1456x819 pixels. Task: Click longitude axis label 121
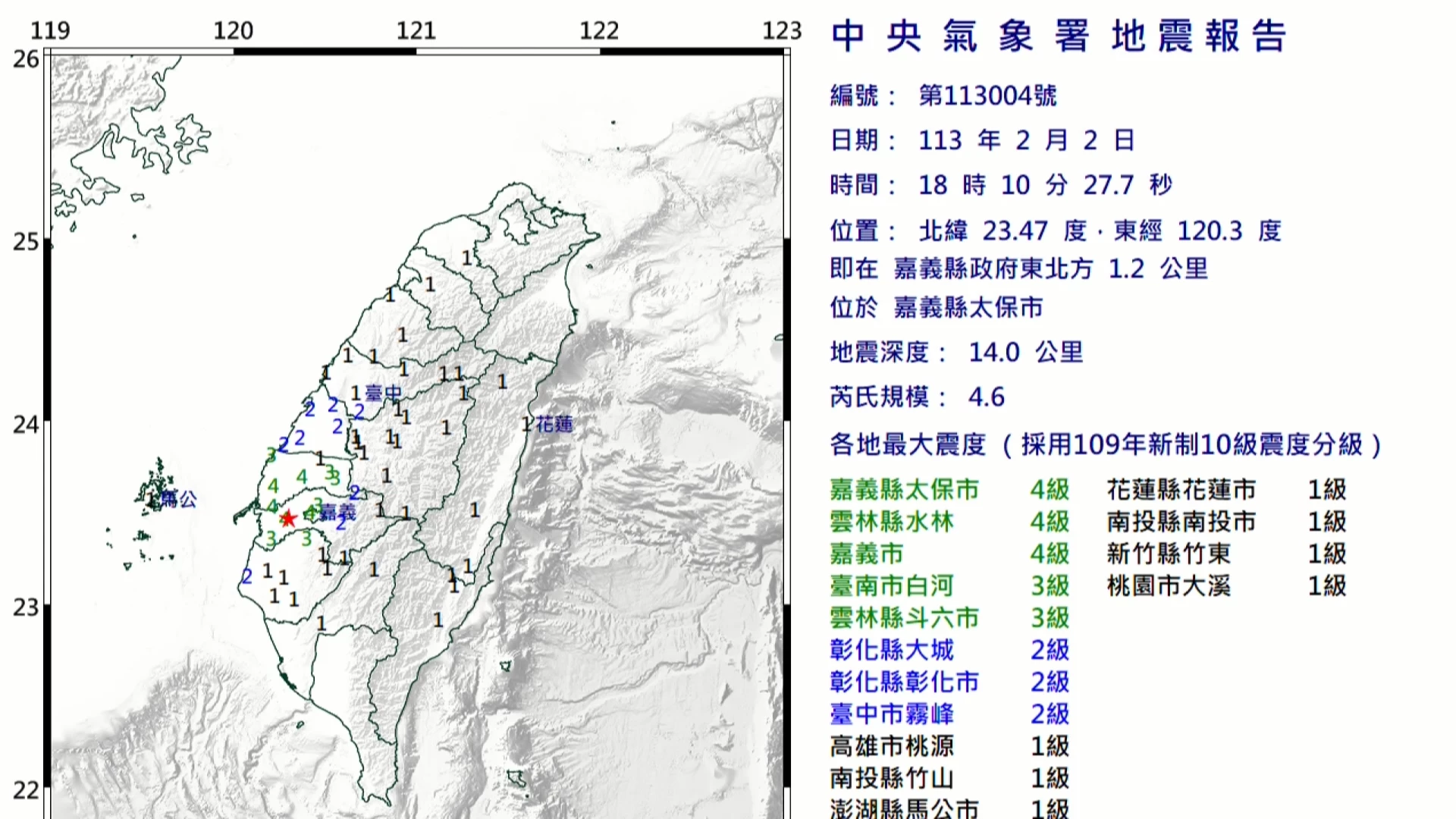[416, 31]
